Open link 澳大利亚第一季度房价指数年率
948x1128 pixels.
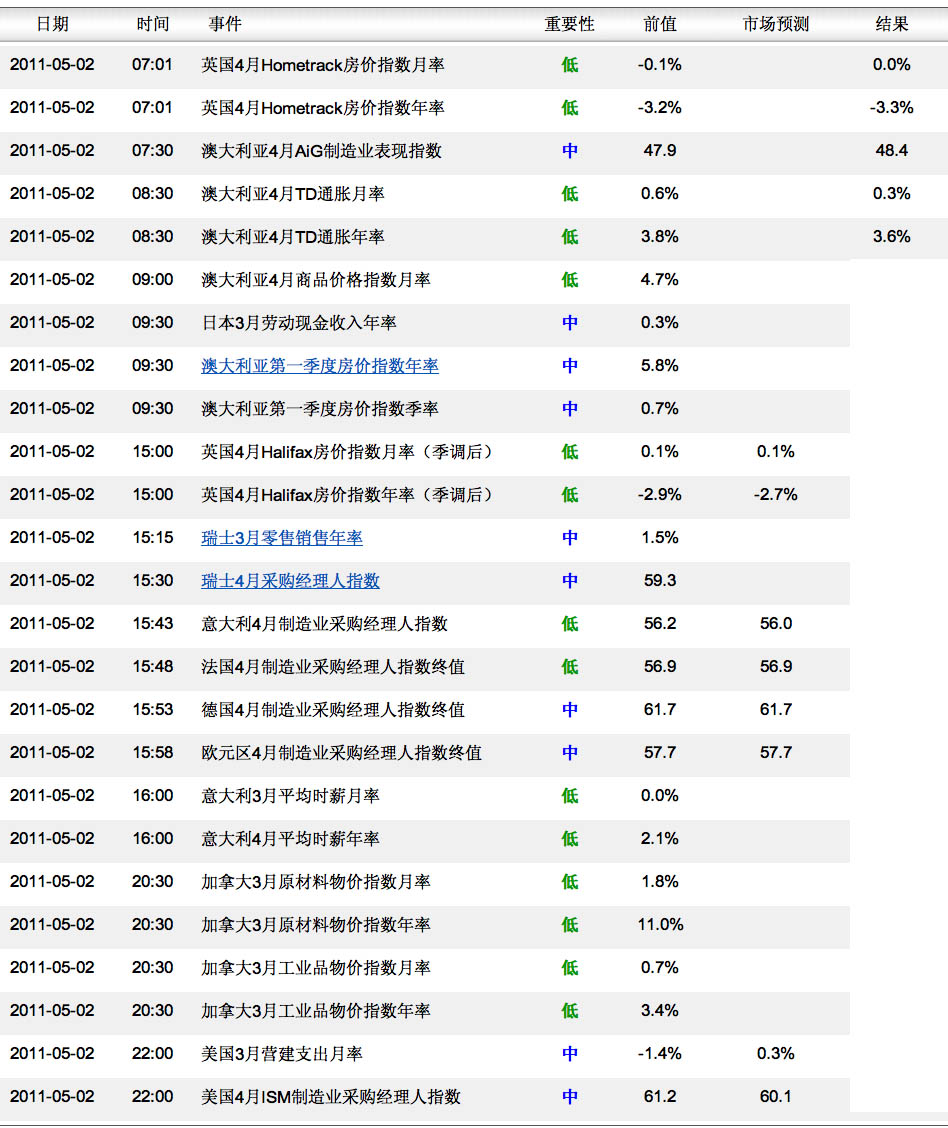[319, 366]
